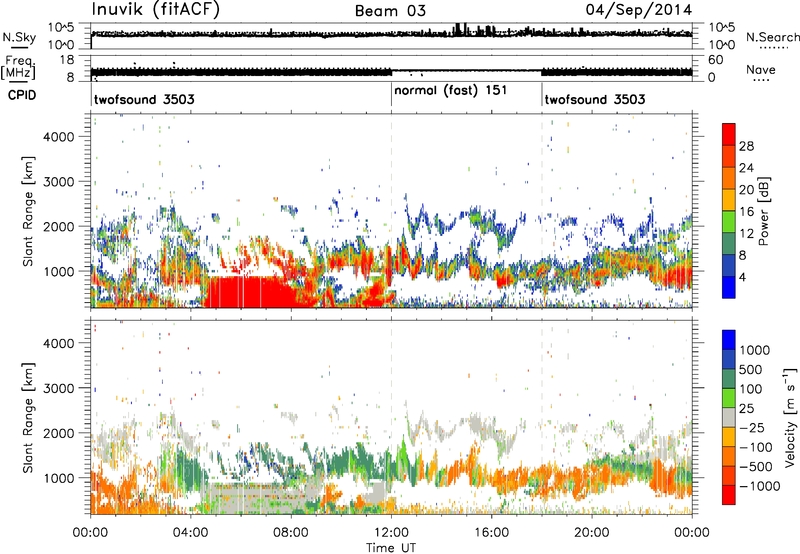
Task: Click the date '04/Sep/2014'
Action: coord(639,9)
